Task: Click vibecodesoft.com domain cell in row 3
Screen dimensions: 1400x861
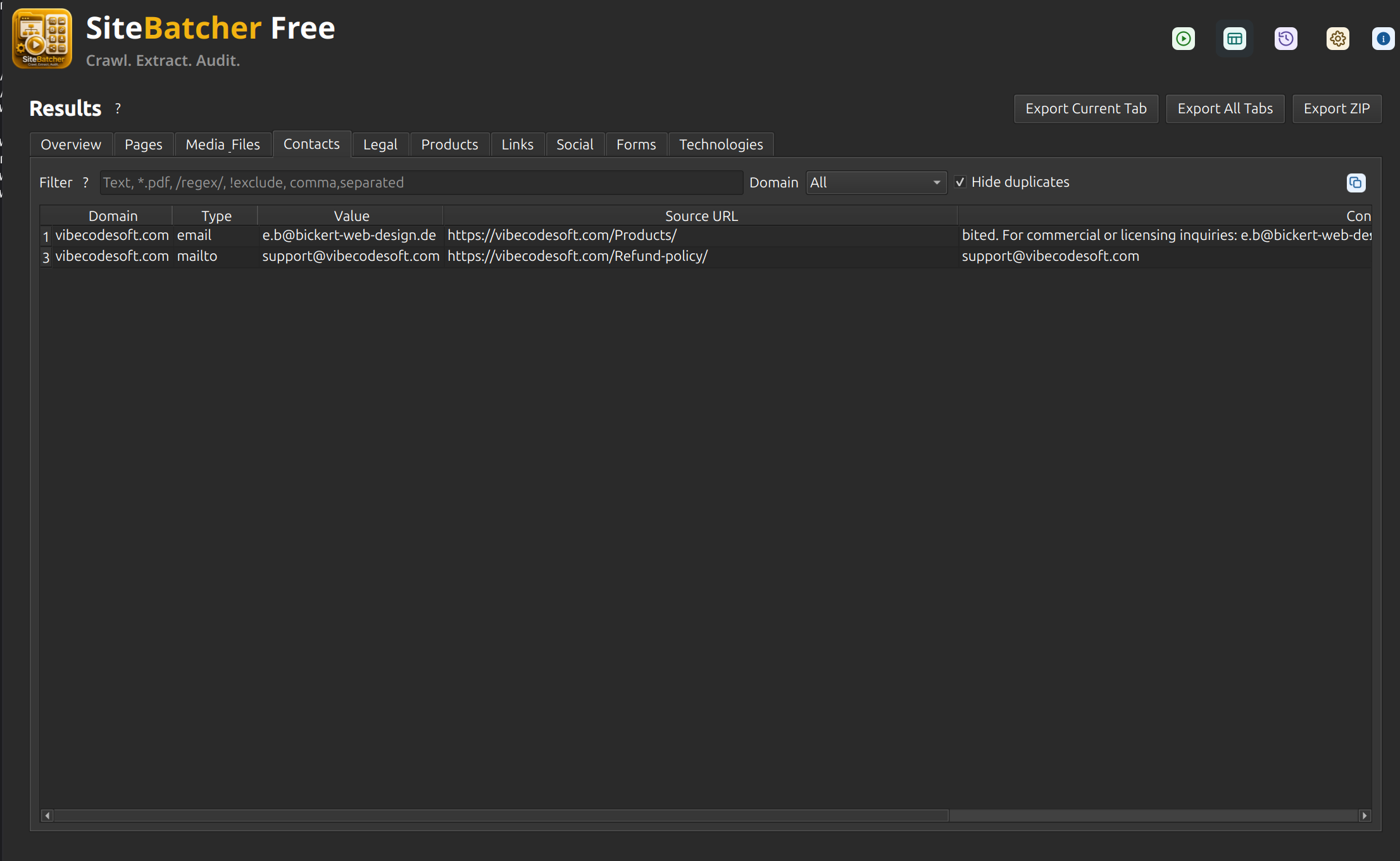Action: 112,256
